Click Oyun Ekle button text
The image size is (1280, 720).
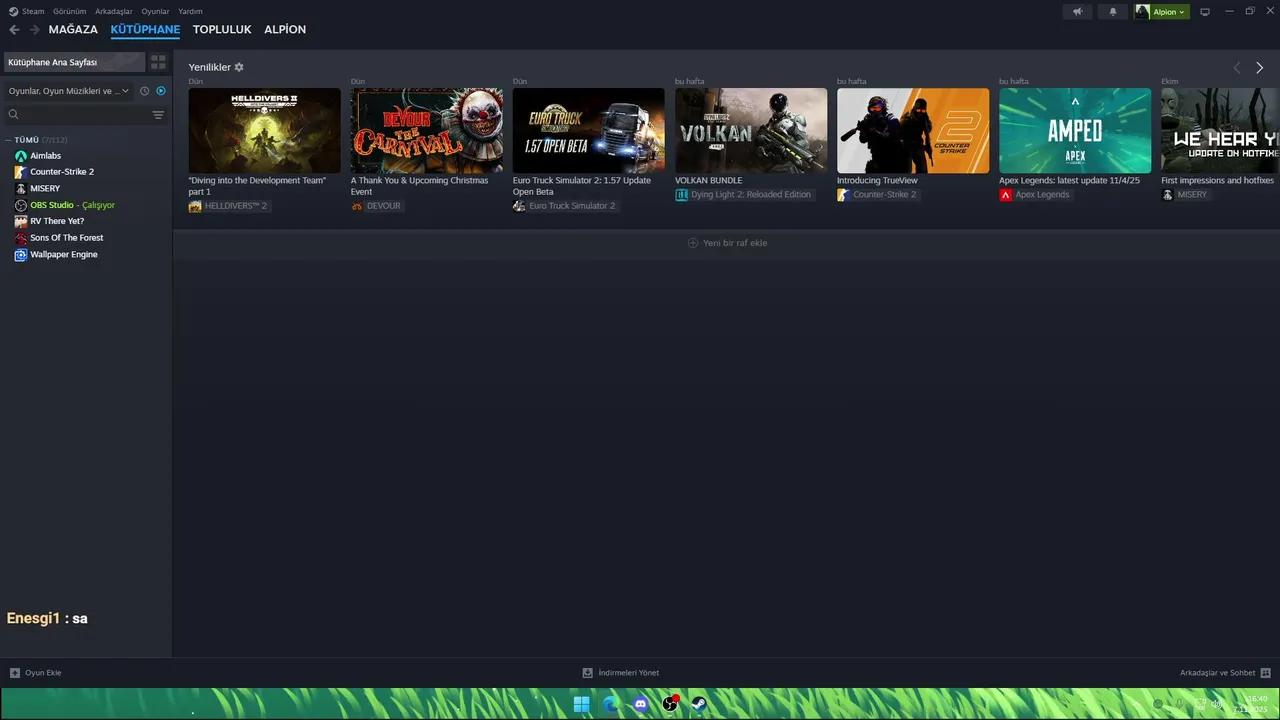click(43, 673)
